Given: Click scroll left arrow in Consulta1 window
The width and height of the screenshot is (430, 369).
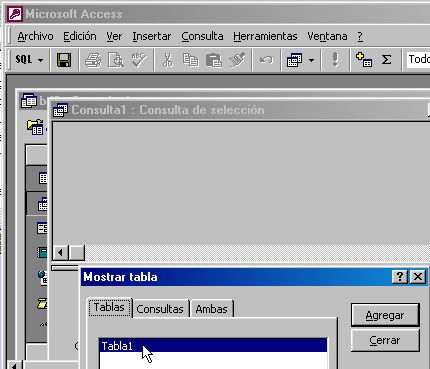Looking at the screenshot, I should tap(60, 253).
